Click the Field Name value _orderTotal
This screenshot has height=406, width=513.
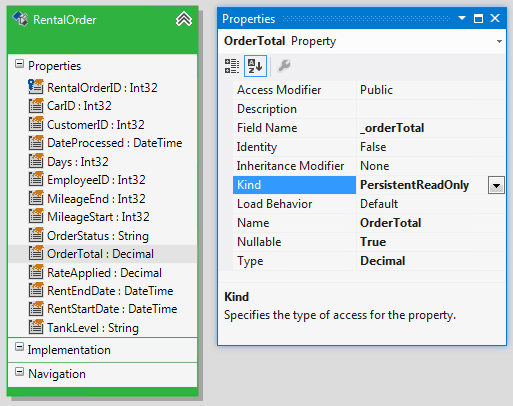[x=392, y=128]
